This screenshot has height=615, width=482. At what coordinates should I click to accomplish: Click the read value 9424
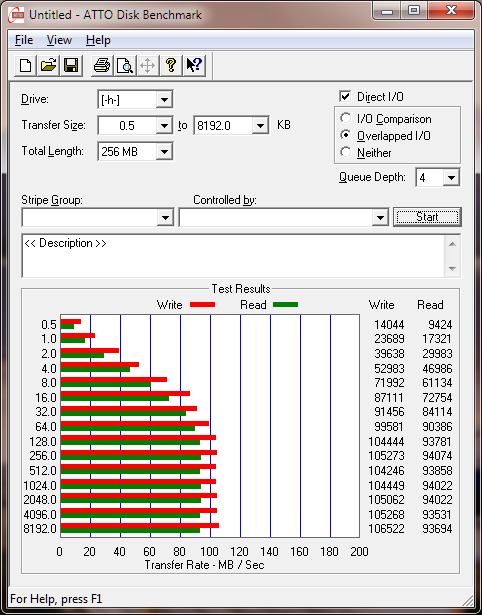[441, 325]
